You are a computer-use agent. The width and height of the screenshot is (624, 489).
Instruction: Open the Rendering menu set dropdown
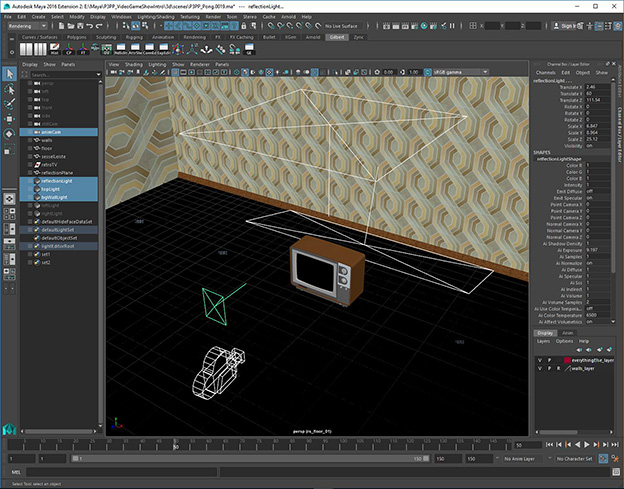click(30, 28)
